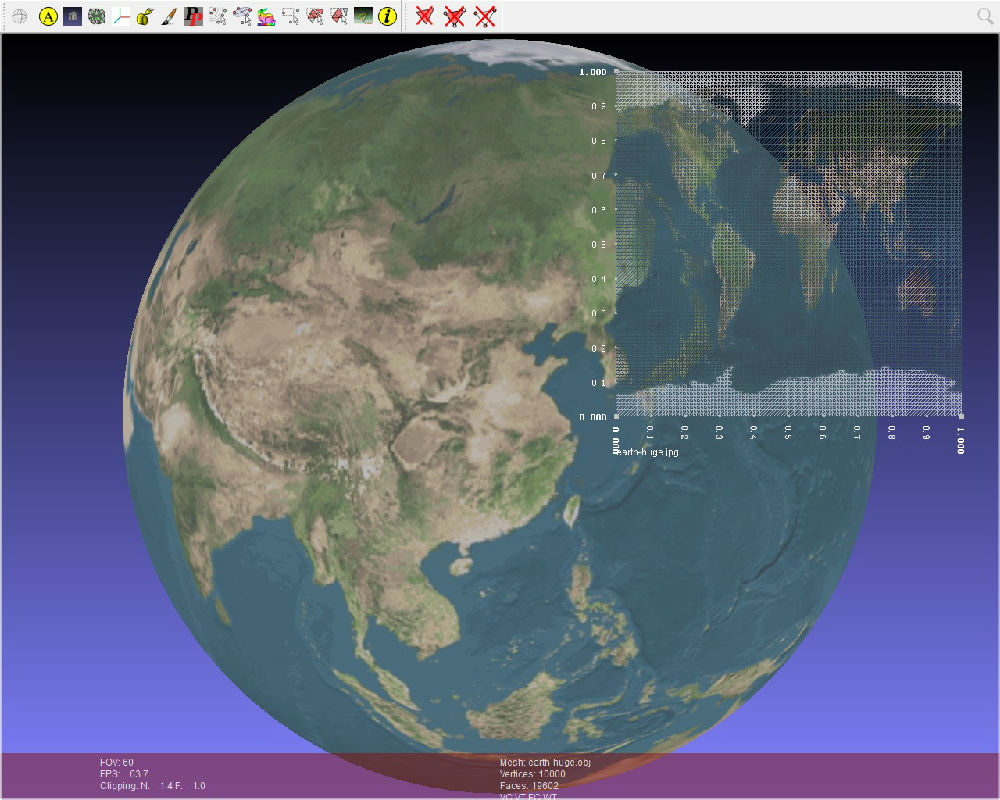Click the 'Mesh: earth_huge.obj' status text
The width and height of the screenshot is (1000, 800).
pos(545,762)
